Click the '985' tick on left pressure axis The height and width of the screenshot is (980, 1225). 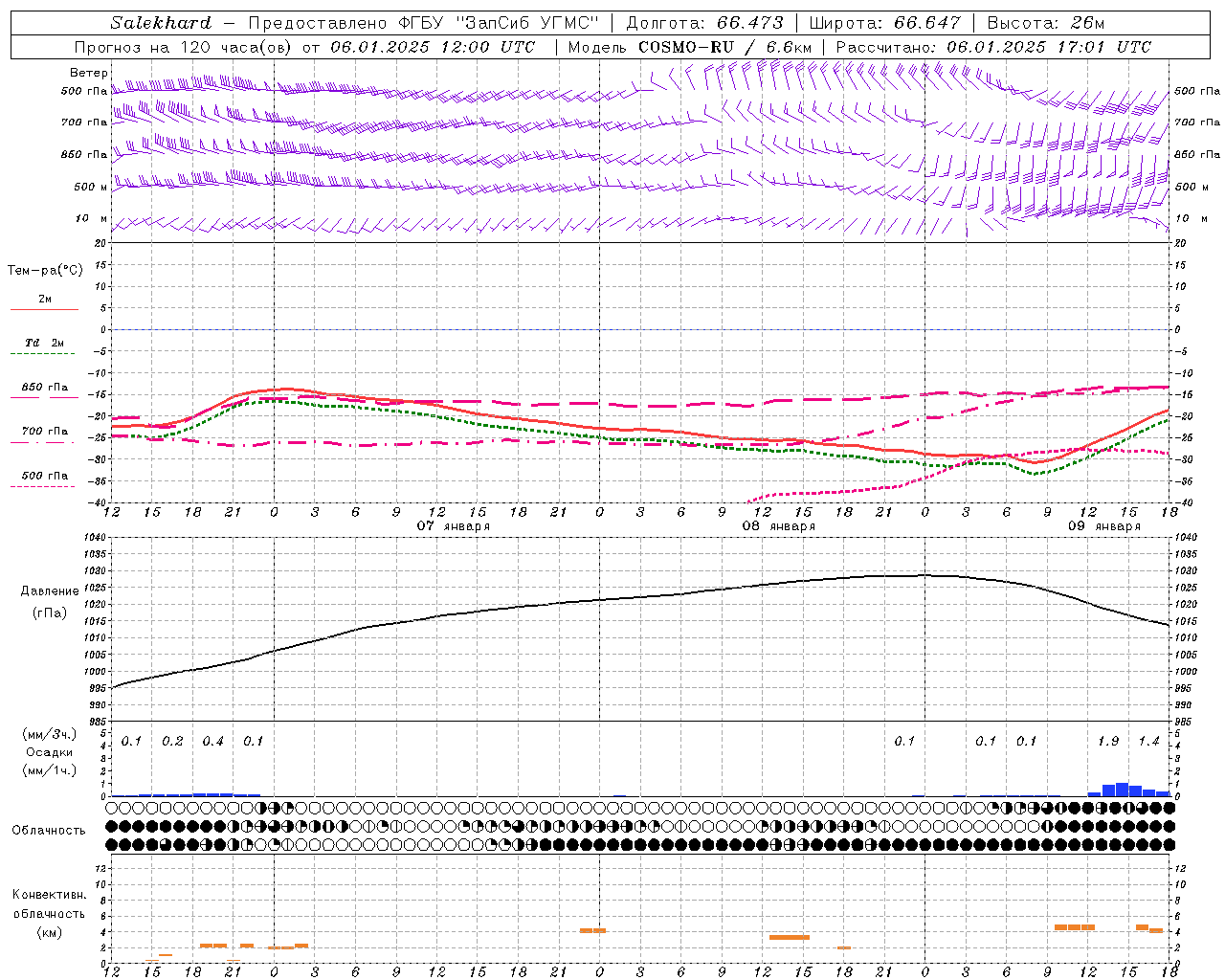pyautogui.click(x=96, y=722)
